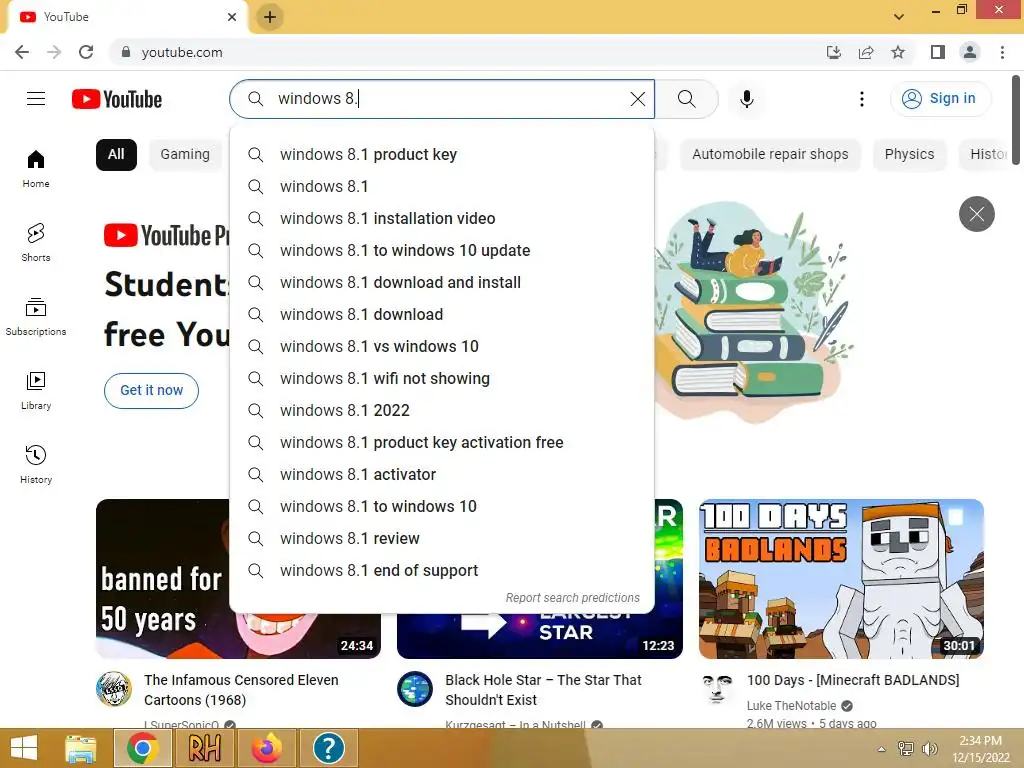Screen dimensions: 1024x768
Task: Open Luke TheNotable channel name
Action: [791, 706]
